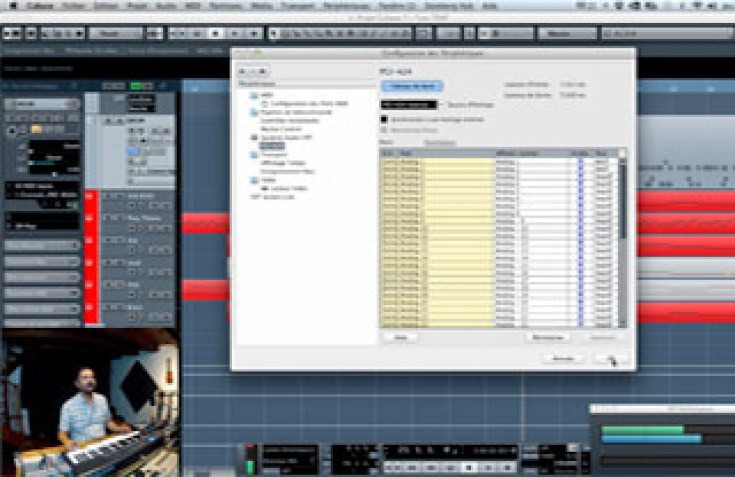Click the Annuler button
The width and height of the screenshot is (735, 477).
click(563, 358)
